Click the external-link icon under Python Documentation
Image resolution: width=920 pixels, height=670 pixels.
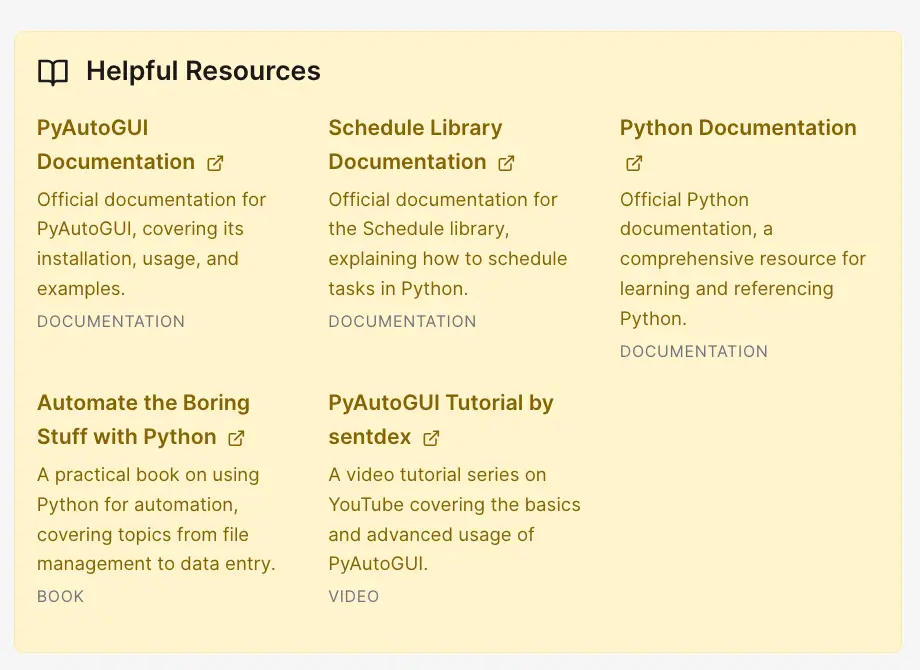tap(634, 163)
